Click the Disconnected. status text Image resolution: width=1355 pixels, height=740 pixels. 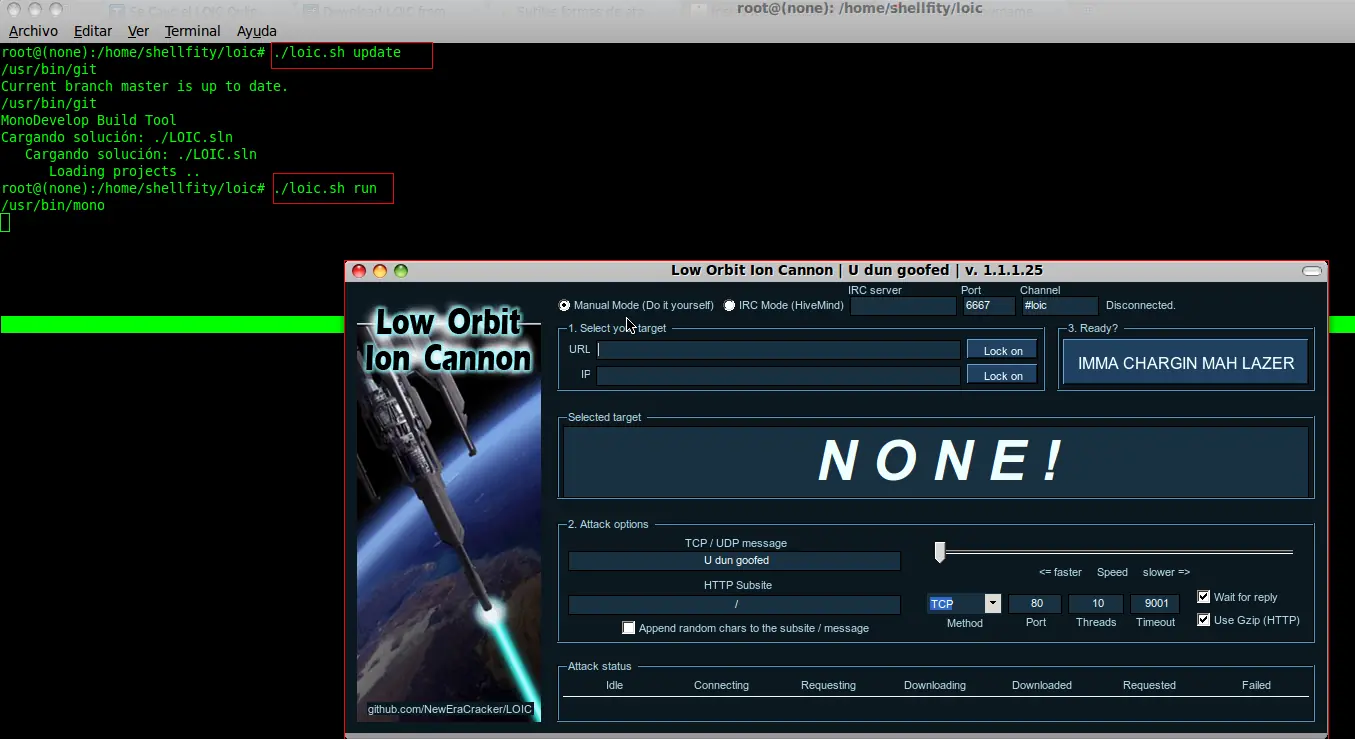[x=1141, y=305]
